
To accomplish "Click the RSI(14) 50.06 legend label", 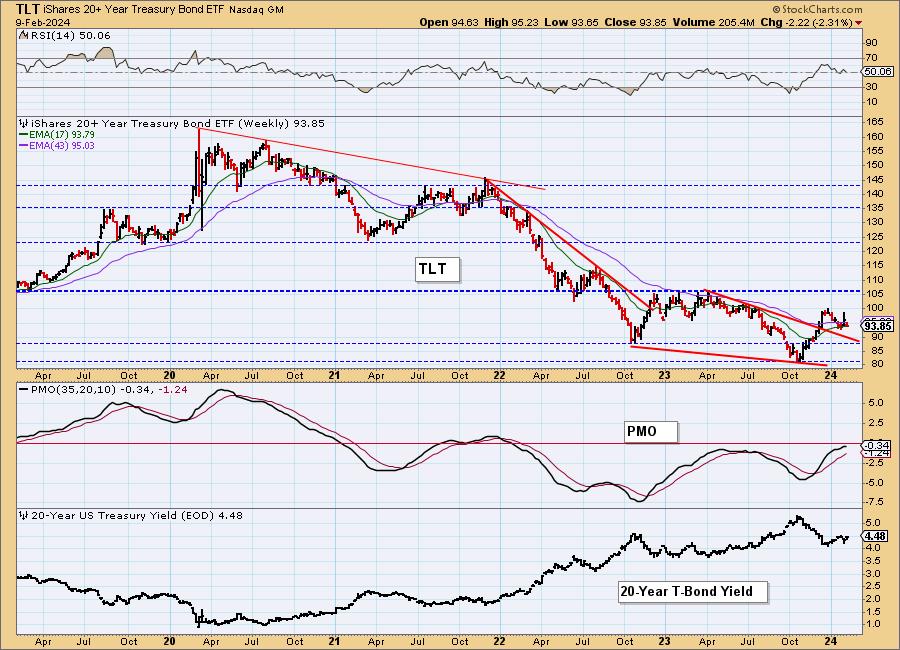I will pos(65,36).
